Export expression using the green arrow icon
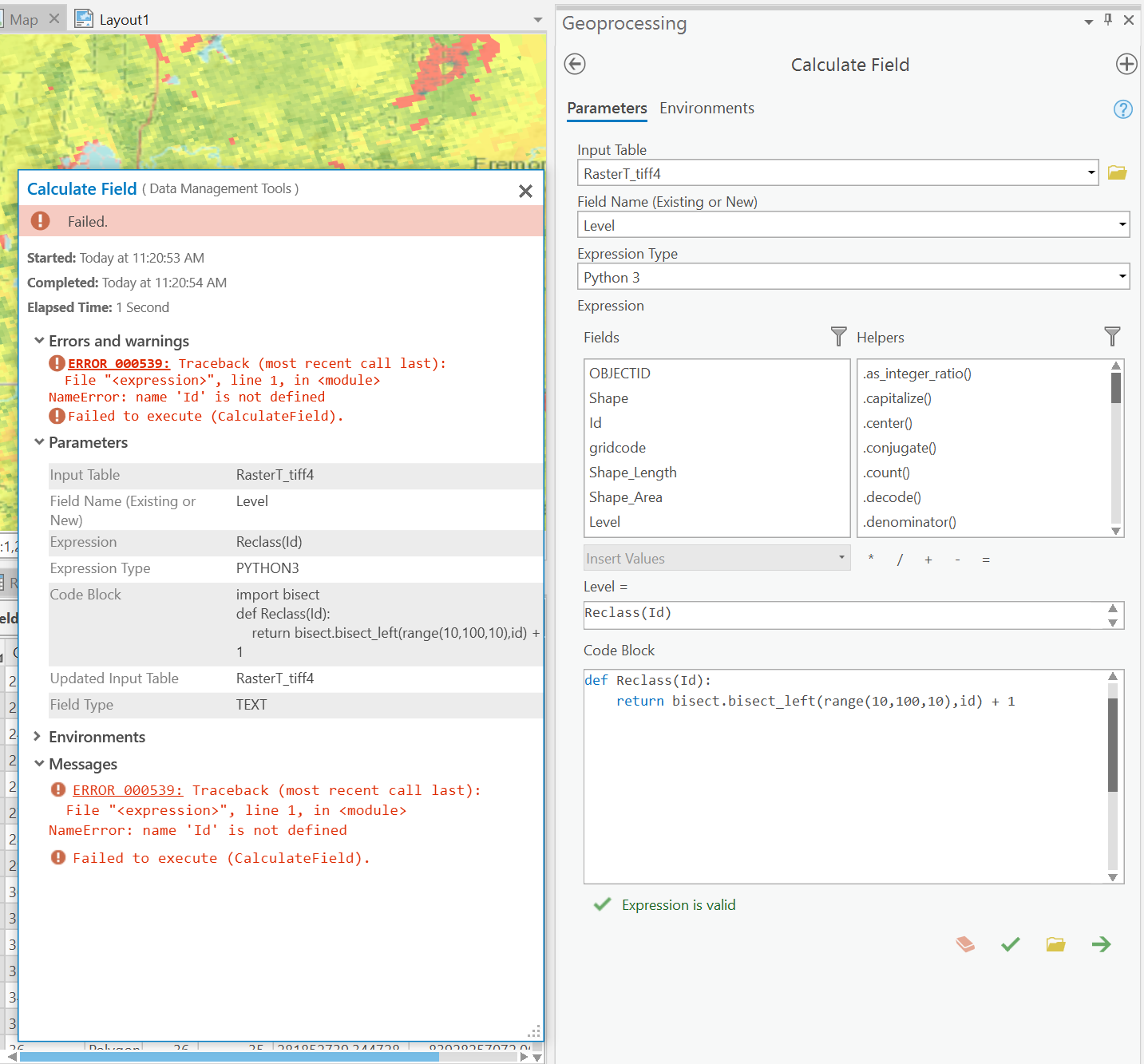This screenshot has height=1064, width=1144. (x=1102, y=944)
